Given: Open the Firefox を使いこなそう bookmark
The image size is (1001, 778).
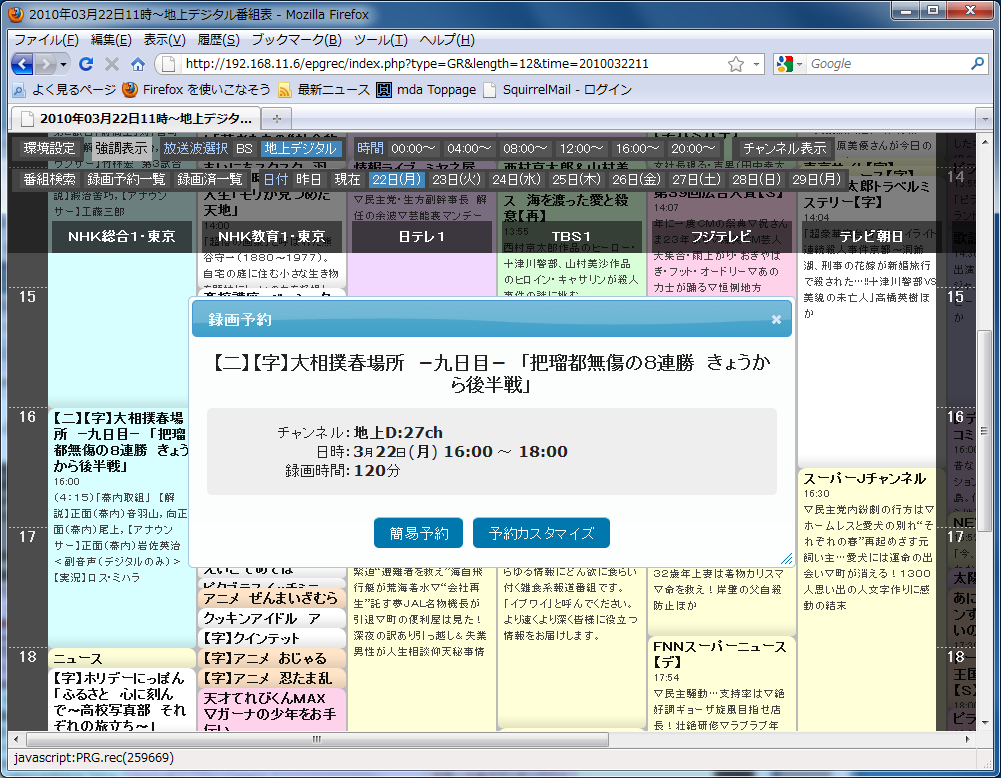Looking at the screenshot, I should coord(197,90).
